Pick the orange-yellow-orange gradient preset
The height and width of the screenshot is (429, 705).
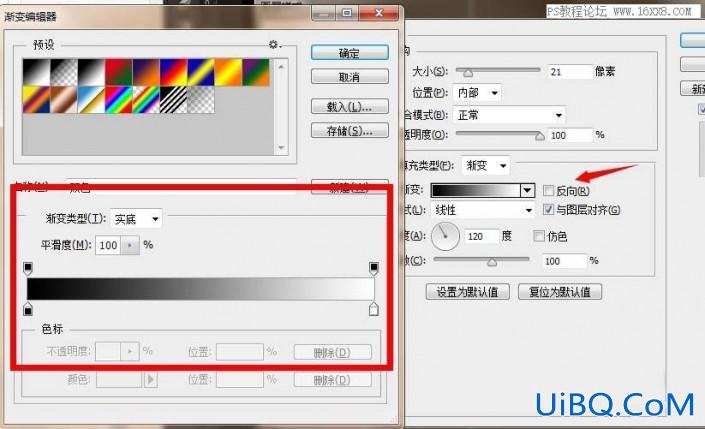pyautogui.click(x=228, y=72)
